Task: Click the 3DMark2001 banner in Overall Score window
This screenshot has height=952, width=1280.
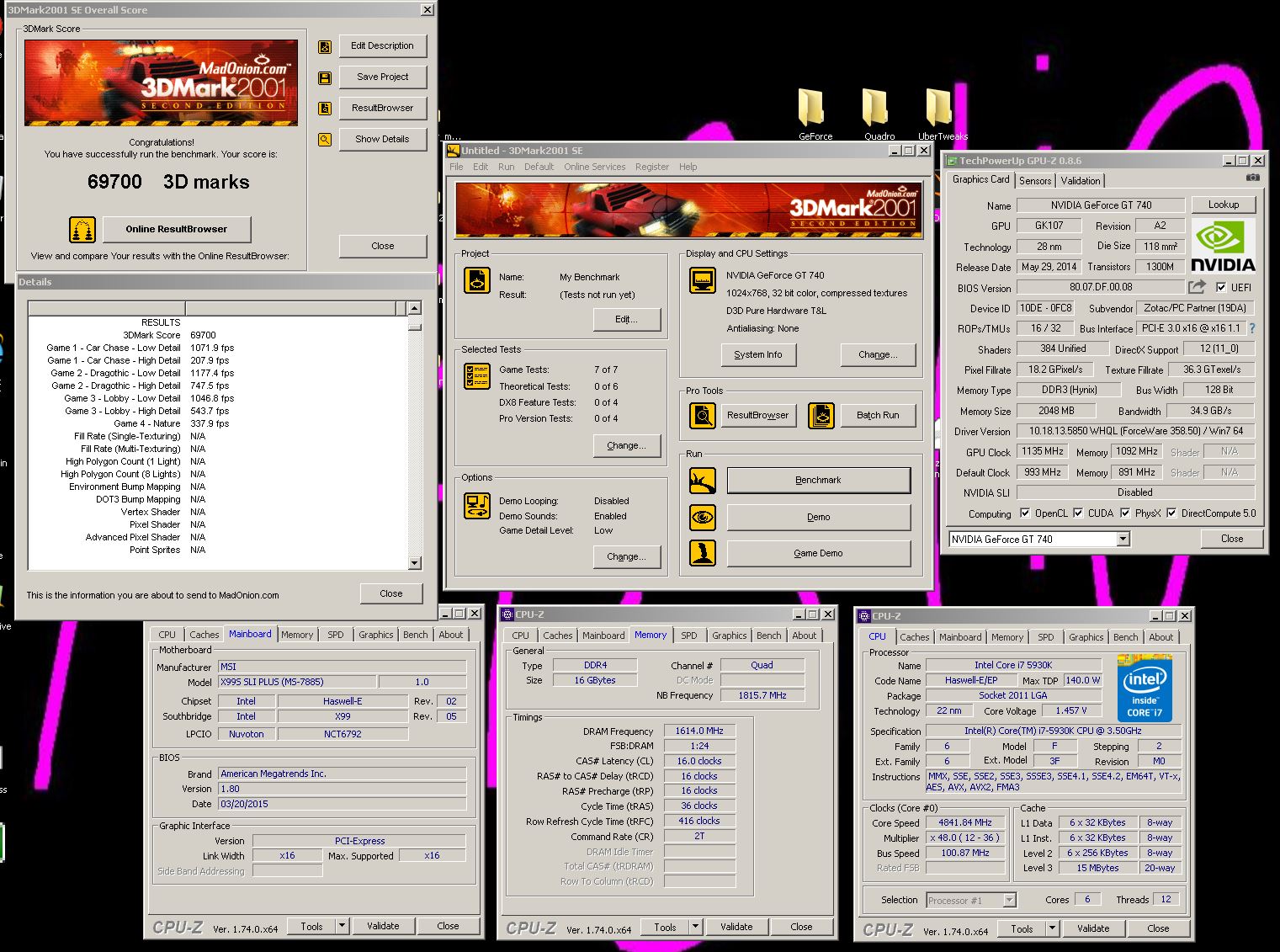Action: (x=161, y=83)
